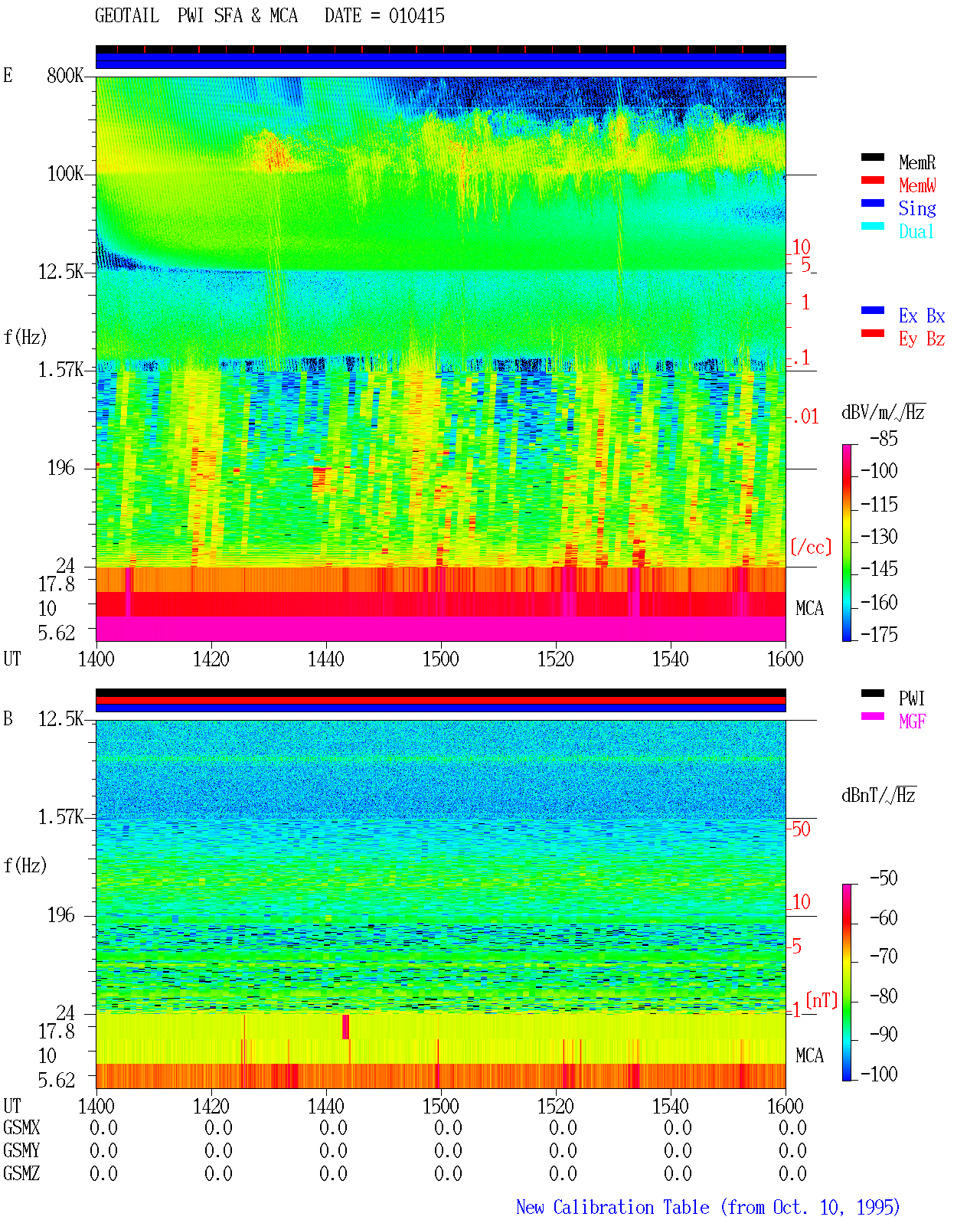Screen dimensions: 980x1220
Task: Click the MemW legend label
Action: pyautogui.click(x=917, y=185)
